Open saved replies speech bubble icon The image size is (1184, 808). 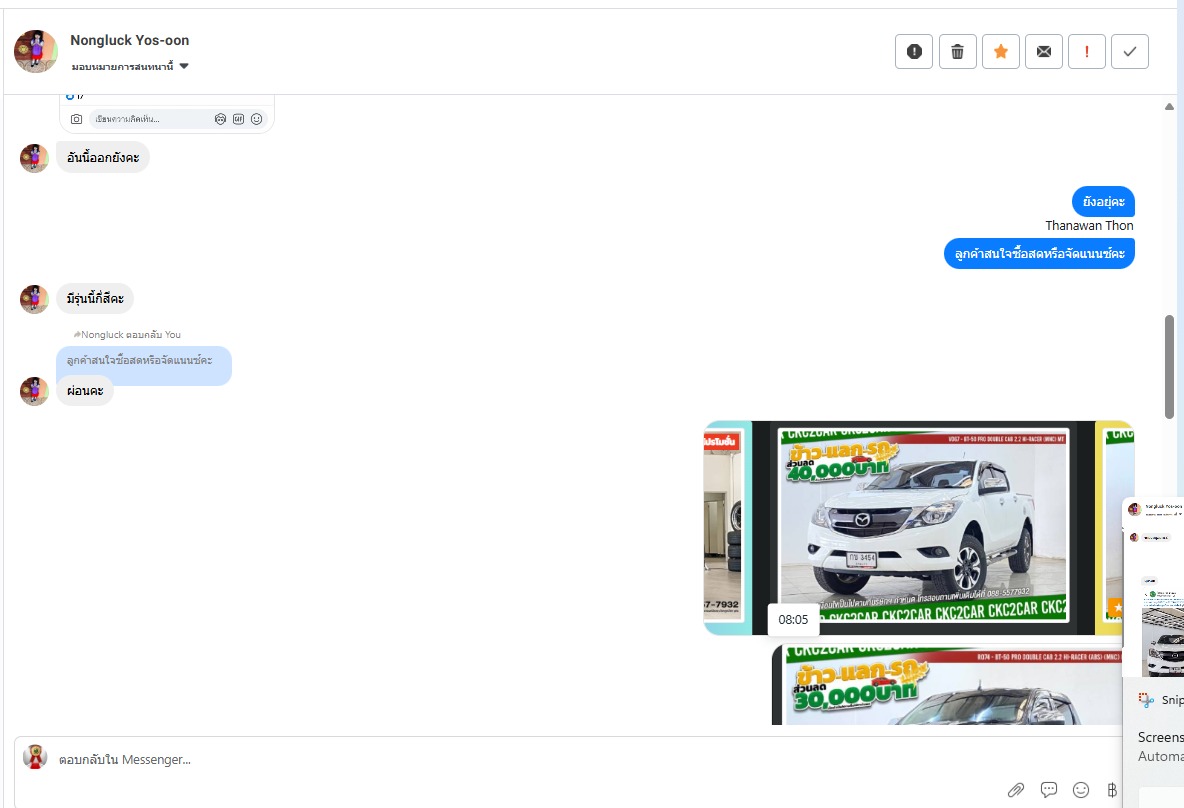click(x=1048, y=790)
